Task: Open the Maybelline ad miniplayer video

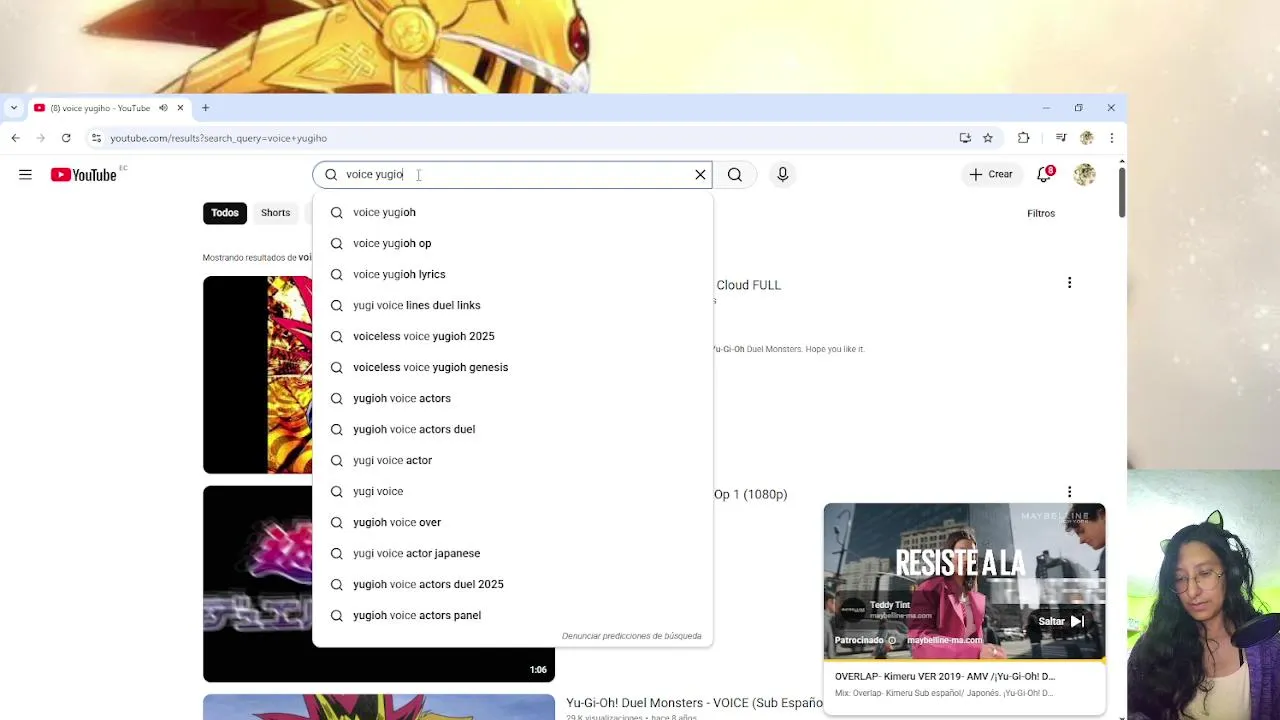Action: tap(964, 581)
